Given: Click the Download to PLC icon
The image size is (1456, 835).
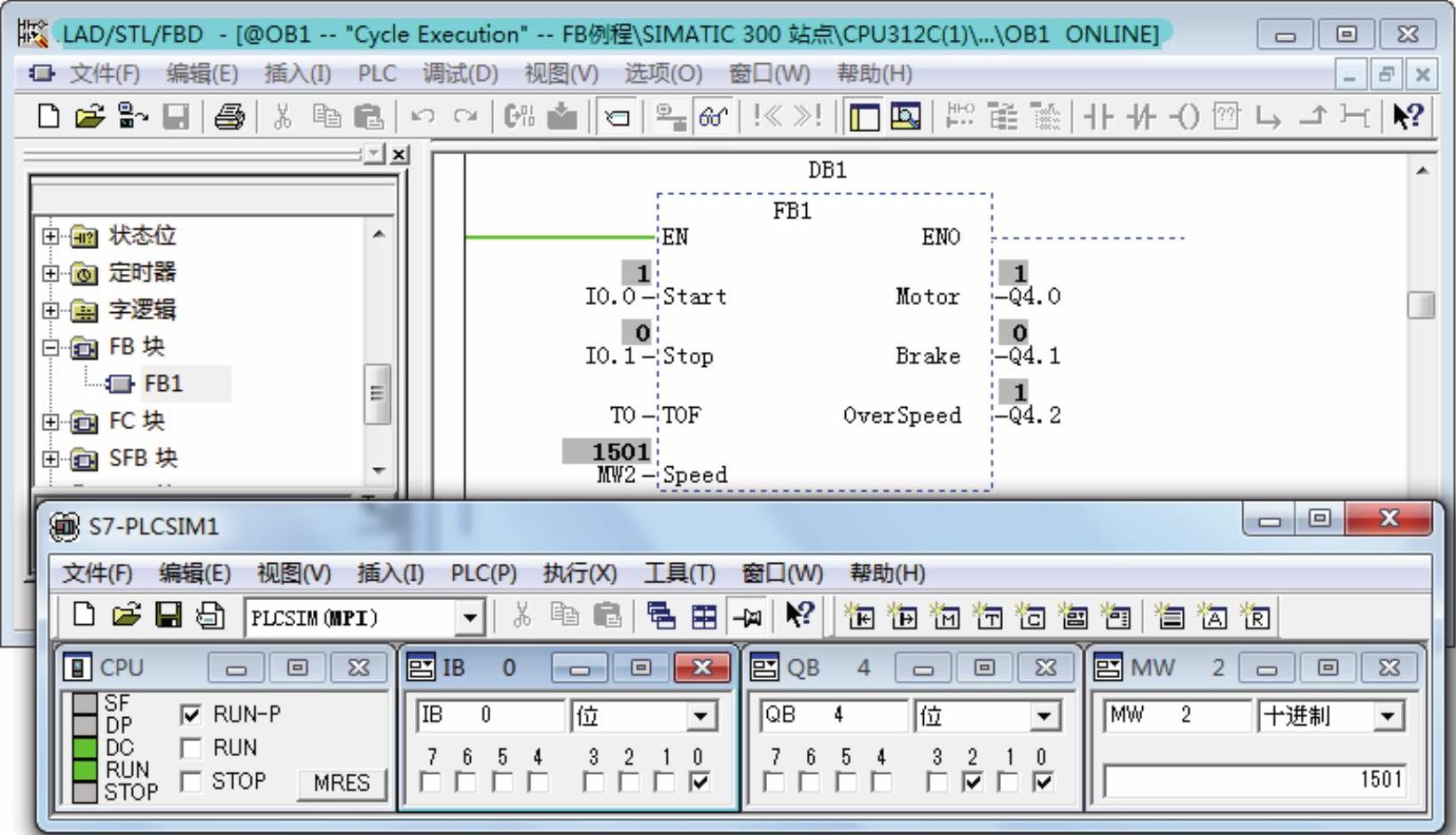Looking at the screenshot, I should coord(562,116).
